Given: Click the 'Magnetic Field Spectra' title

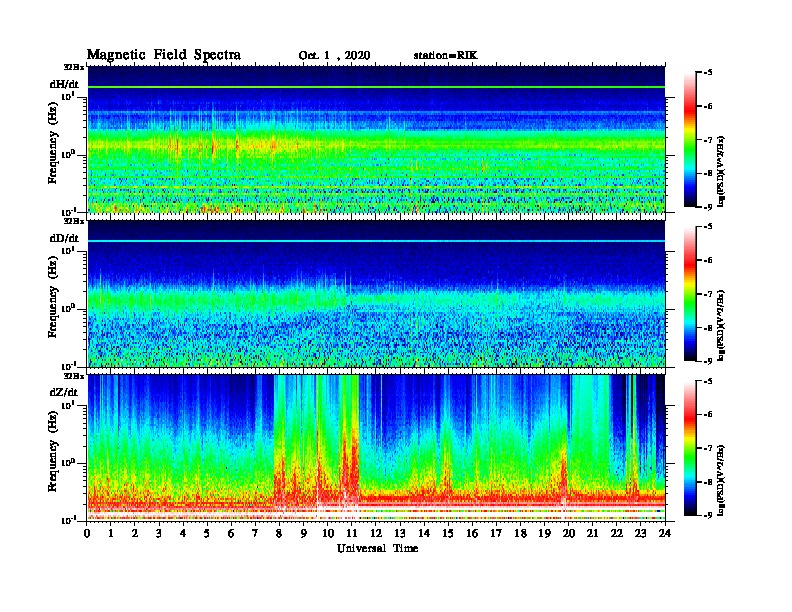Looking at the screenshot, I should (x=164, y=55).
